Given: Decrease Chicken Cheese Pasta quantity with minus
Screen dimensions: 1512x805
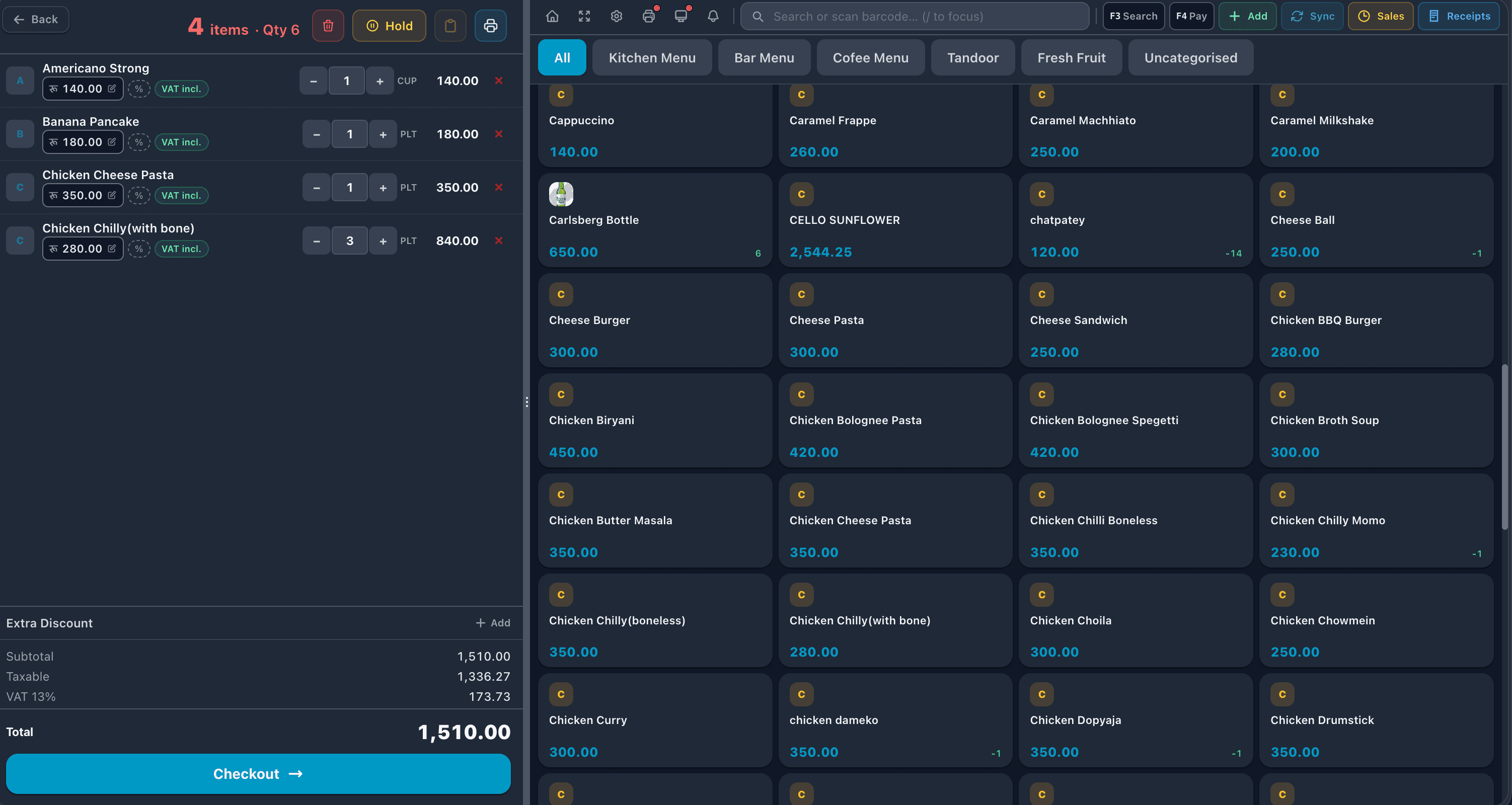Looking at the screenshot, I should 317,188.
